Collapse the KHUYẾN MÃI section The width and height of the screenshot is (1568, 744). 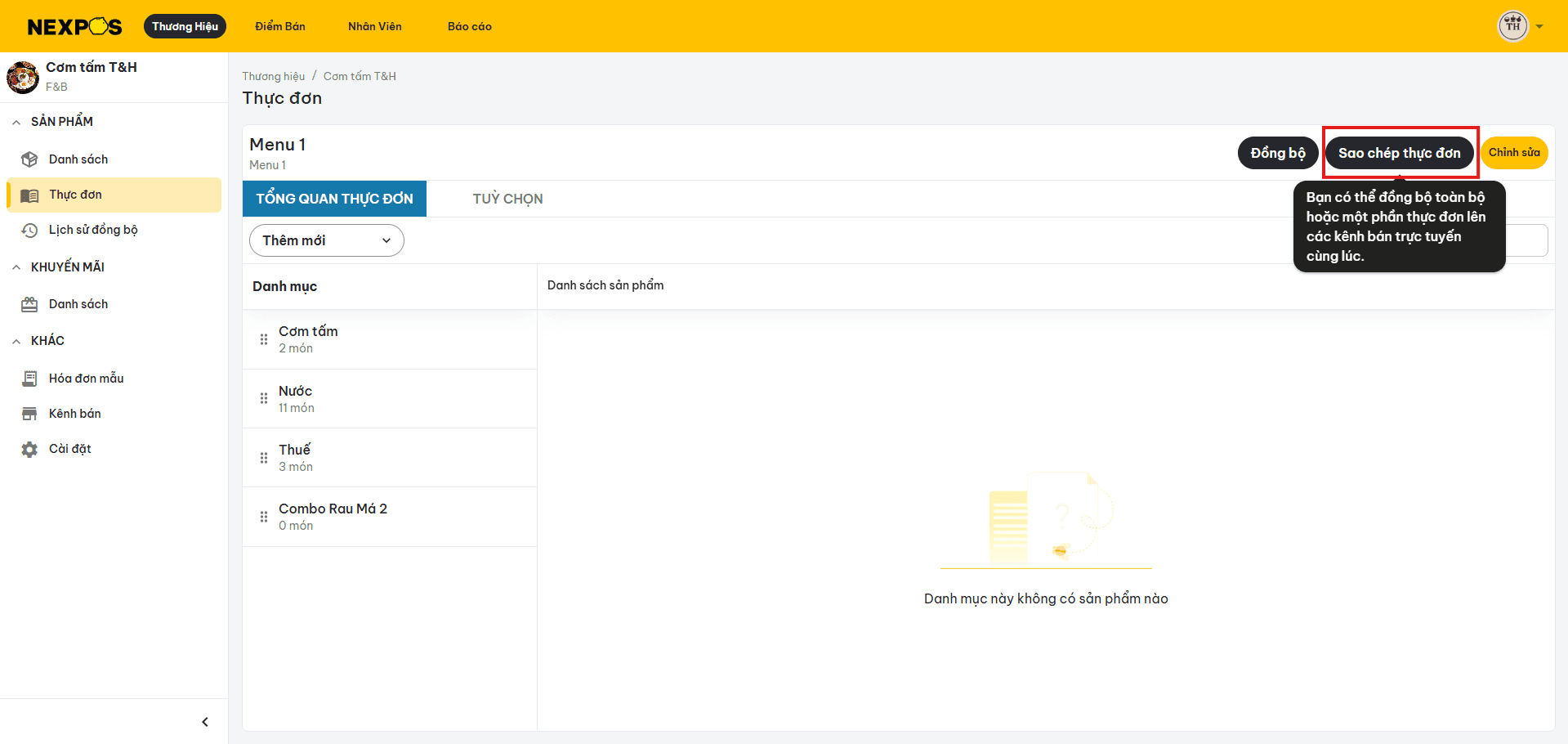[16, 267]
